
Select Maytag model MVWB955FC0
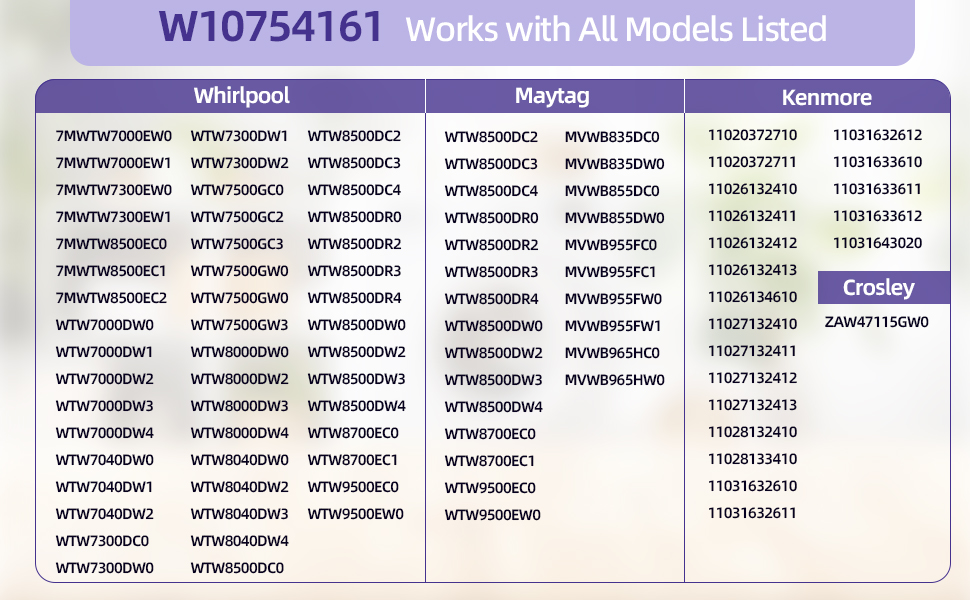point(611,245)
